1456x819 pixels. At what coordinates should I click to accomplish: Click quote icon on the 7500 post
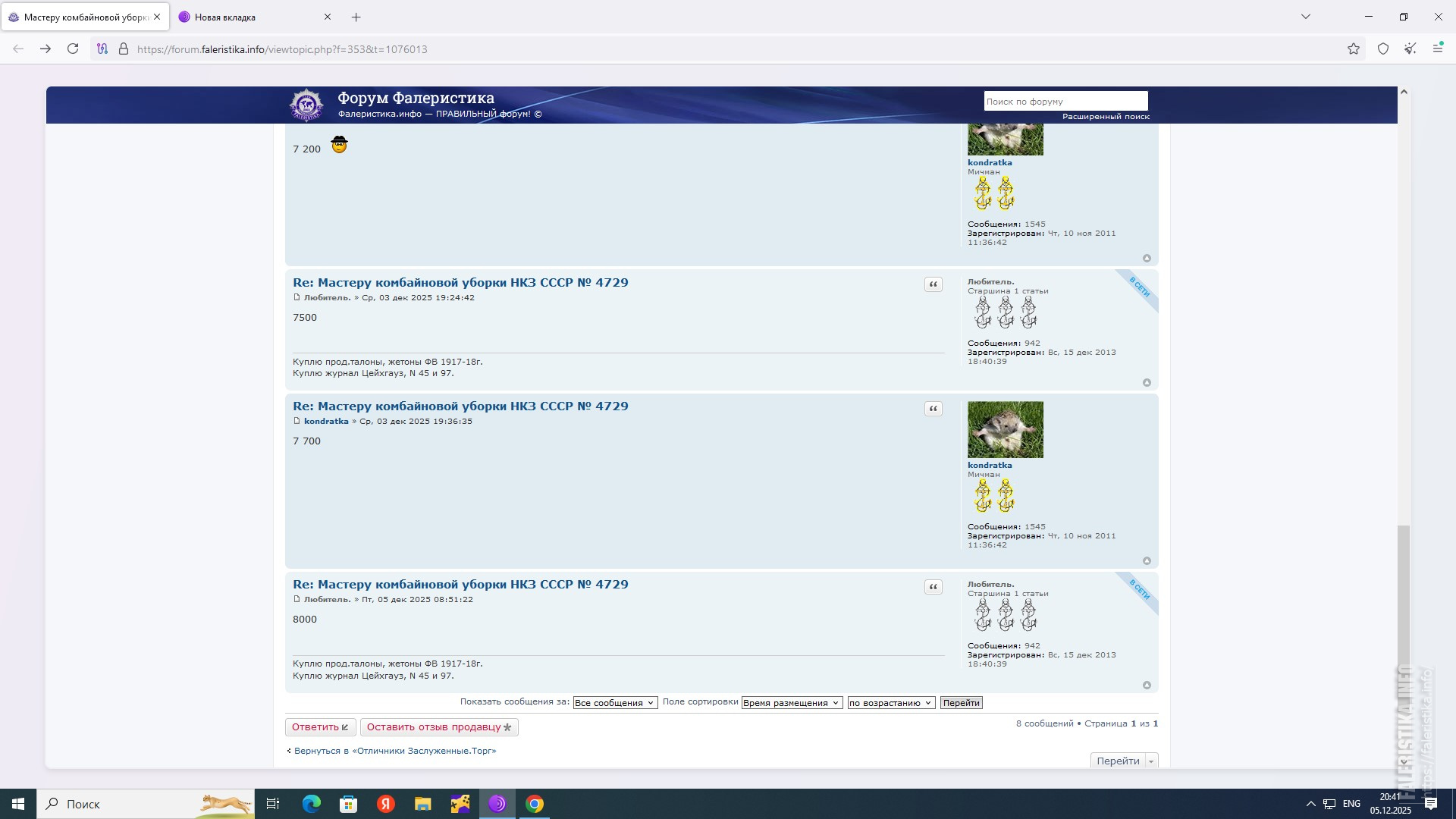(934, 284)
